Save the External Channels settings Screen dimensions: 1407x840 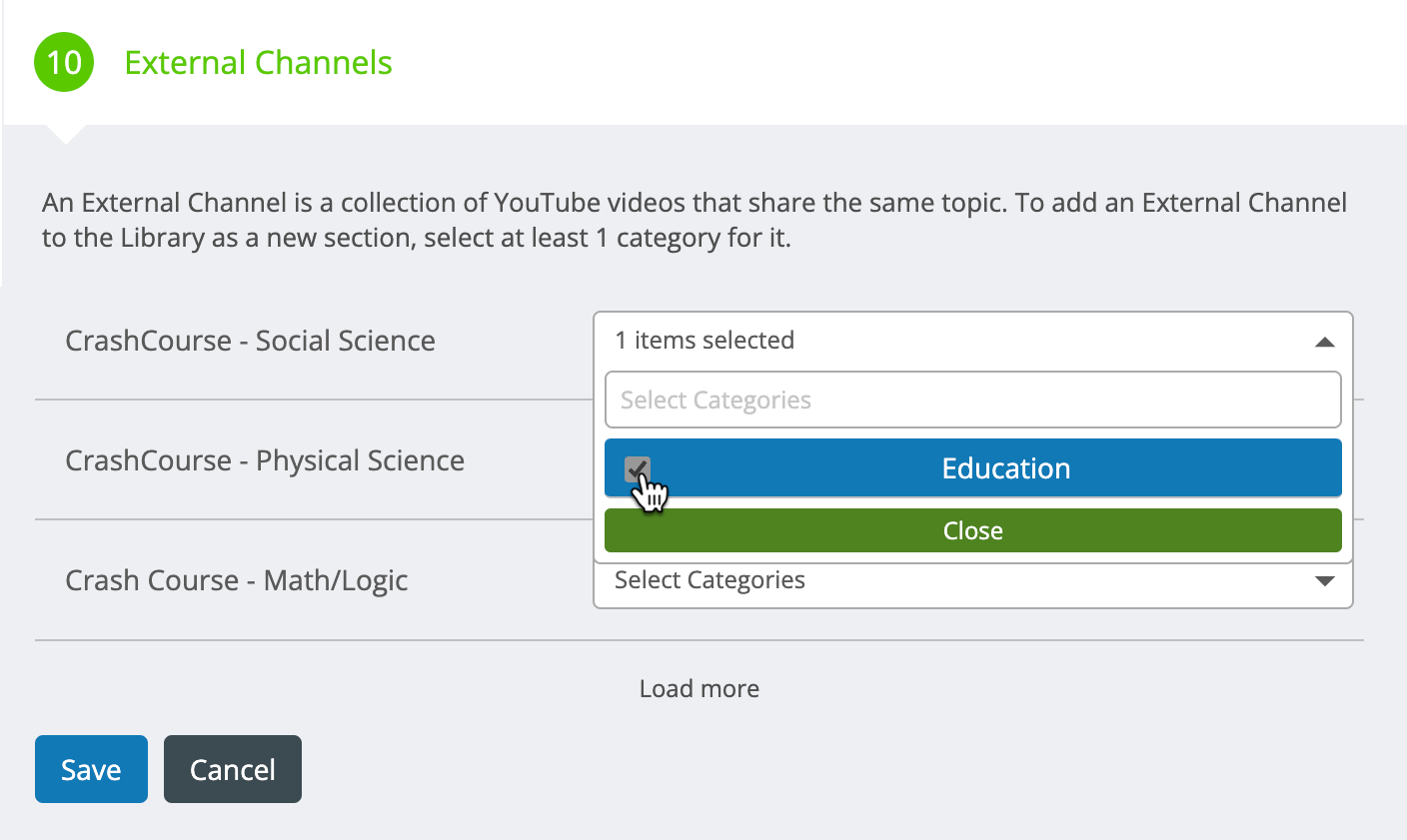click(x=91, y=769)
